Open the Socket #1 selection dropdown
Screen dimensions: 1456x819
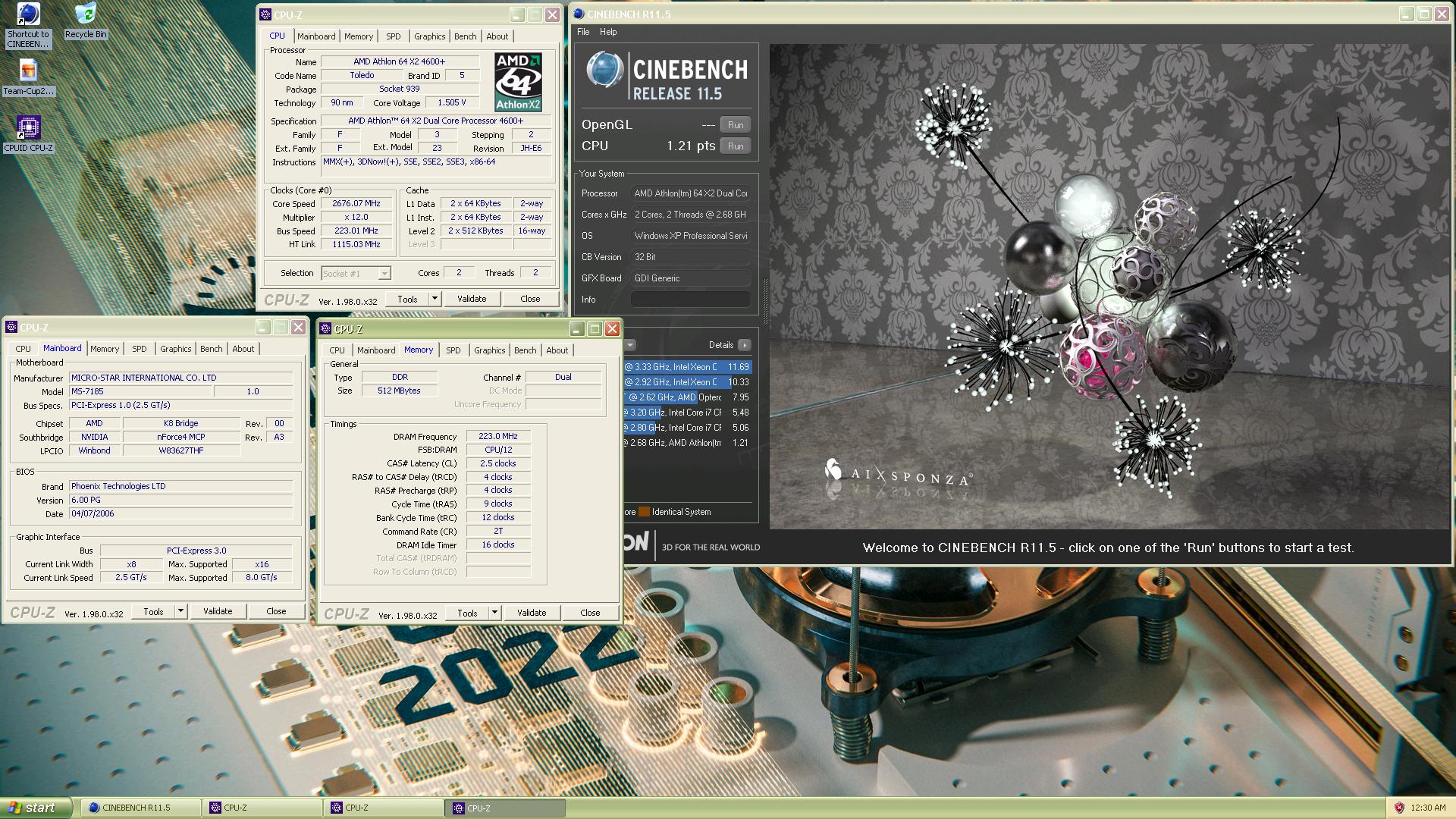point(356,274)
